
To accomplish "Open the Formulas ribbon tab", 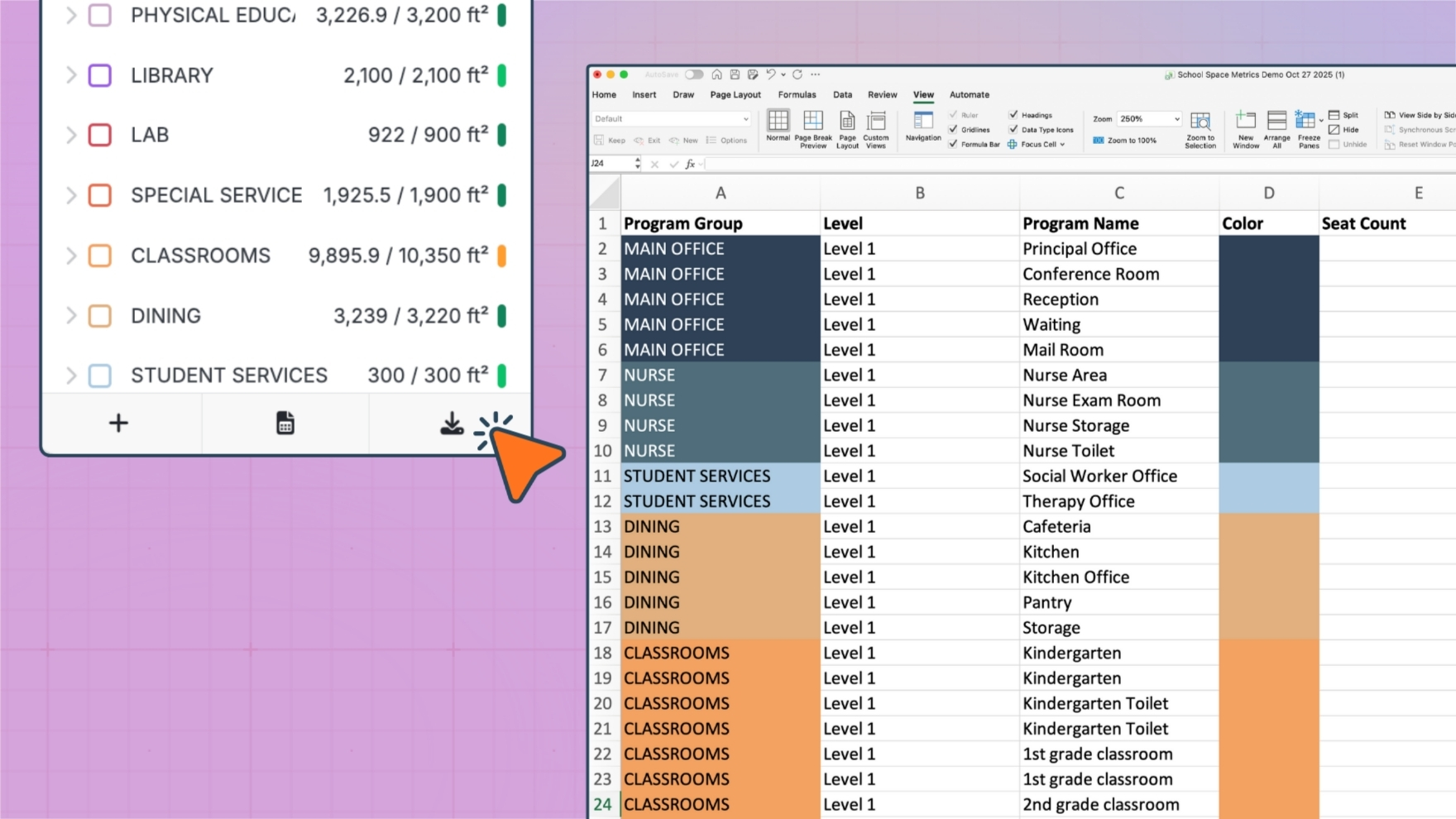I will coord(797,95).
